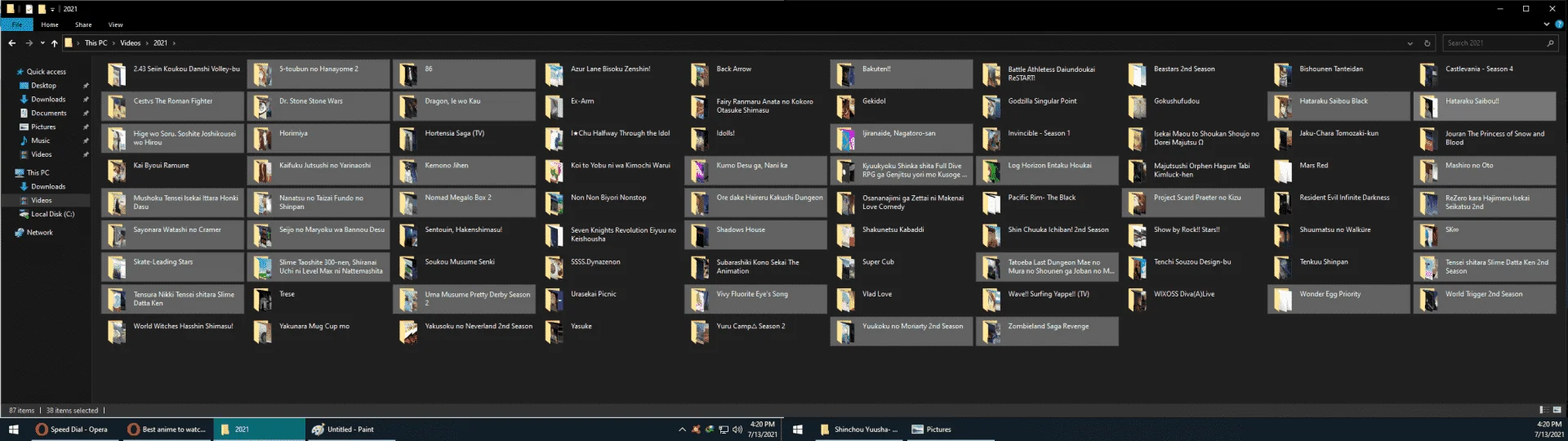Viewport: 1568px width, 441px height.
Task: Click the Forward navigation arrow
Action: (x=29, y=43)
